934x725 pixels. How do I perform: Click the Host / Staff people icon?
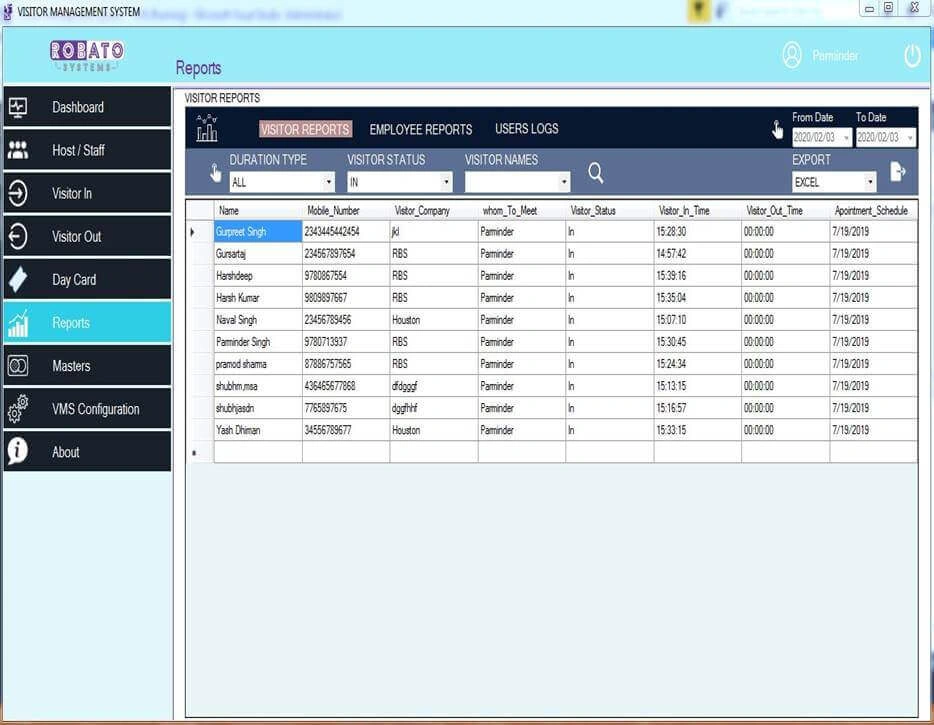[x=21, y=150]
